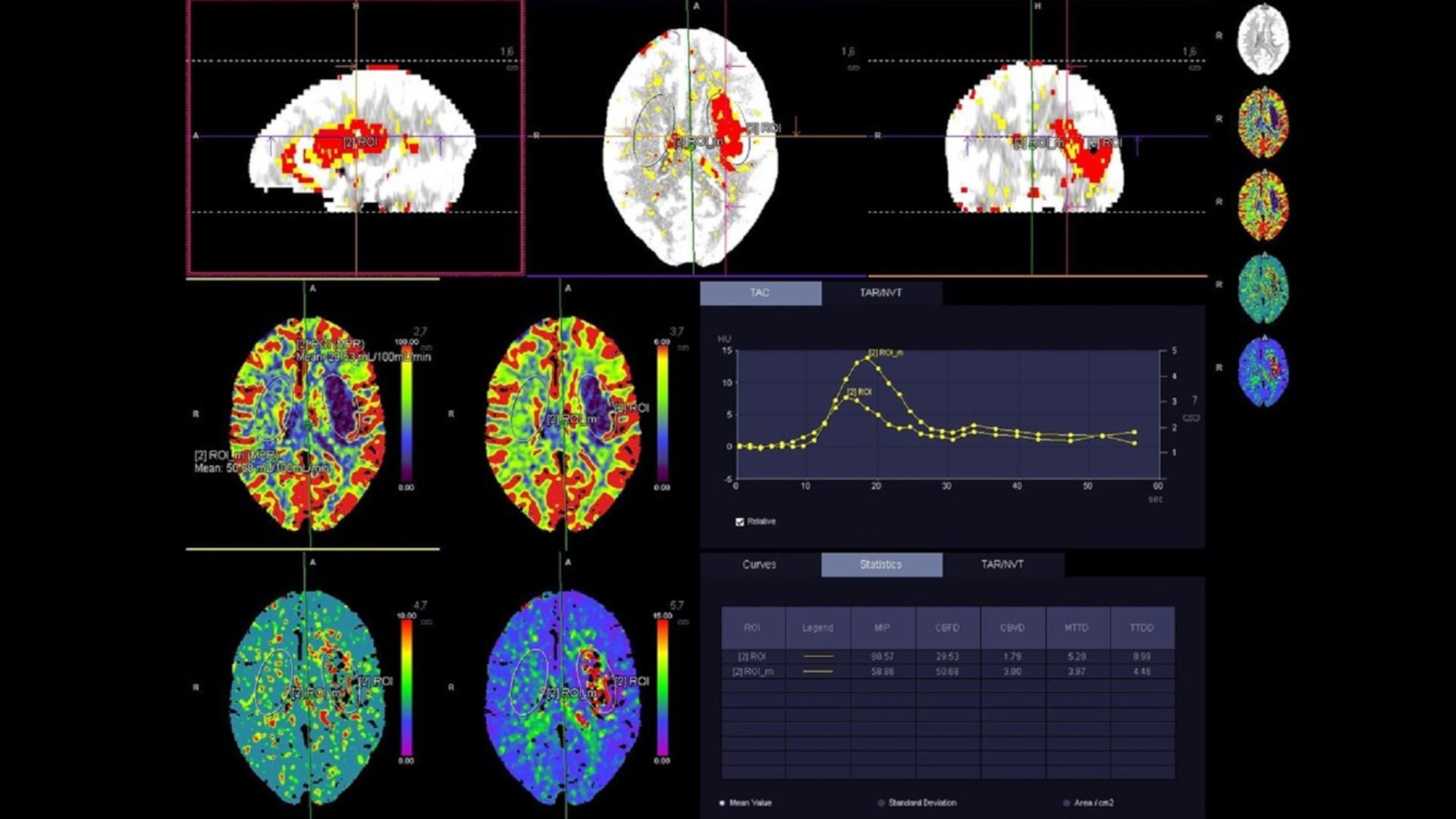This screenshot has height=819, width=1456.
Task: Select the Curves tab
Action: tap(759, 564)
